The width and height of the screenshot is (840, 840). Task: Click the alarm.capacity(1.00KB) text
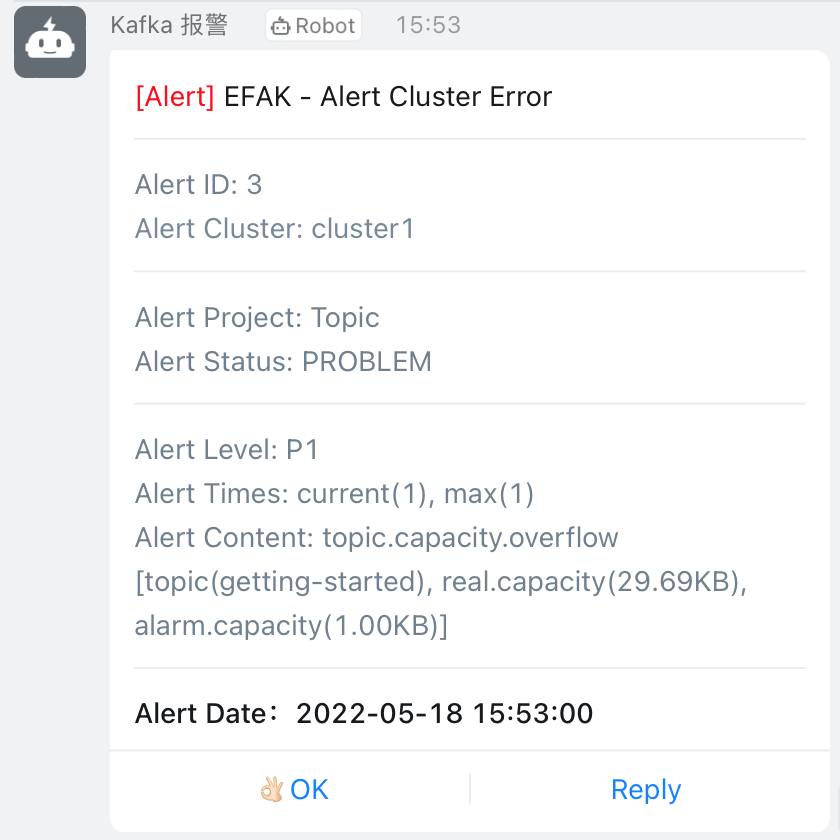pos(291,626)
